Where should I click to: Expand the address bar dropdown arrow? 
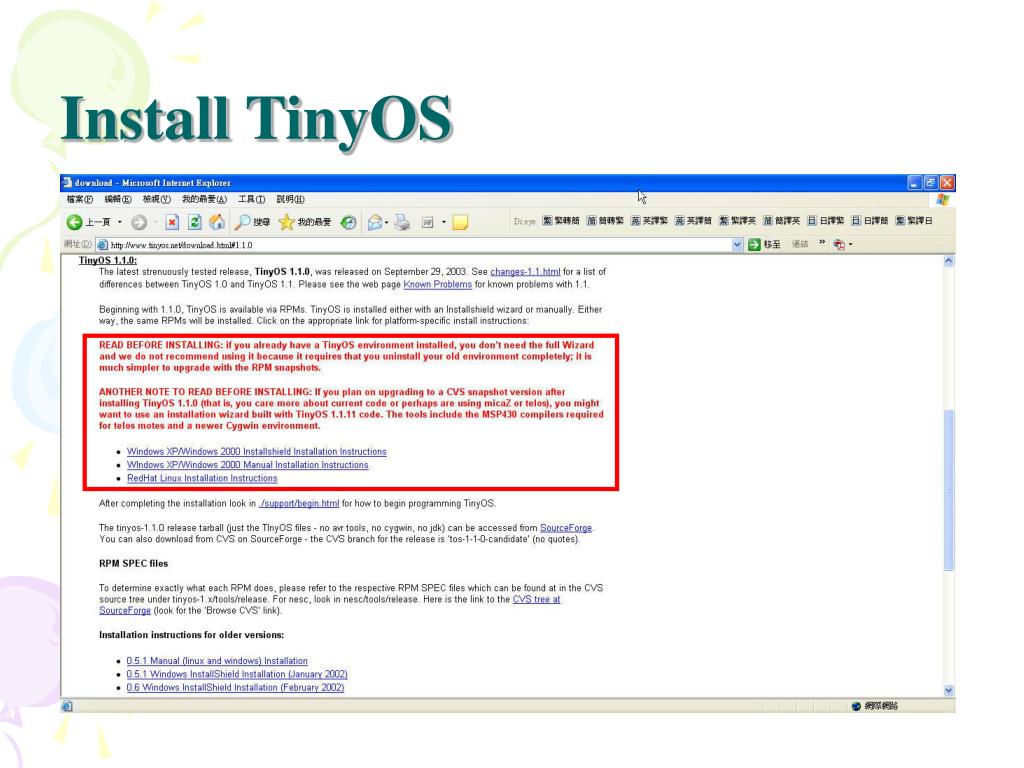737,244
